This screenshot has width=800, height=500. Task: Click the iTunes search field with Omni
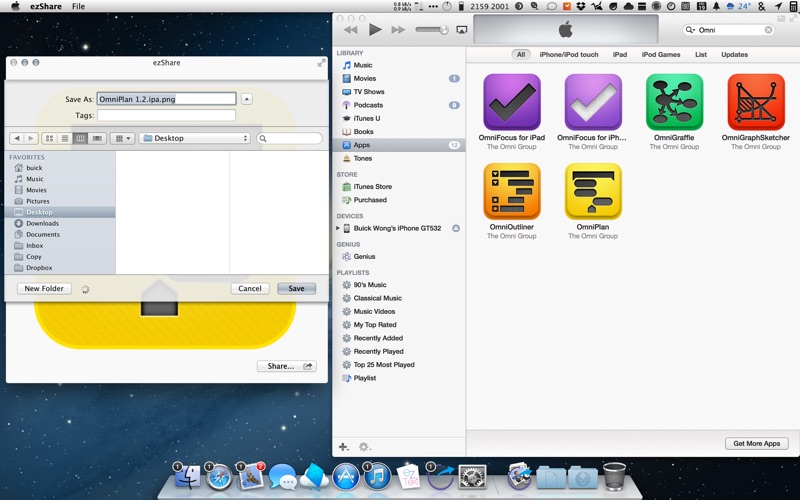pos(728,30)
